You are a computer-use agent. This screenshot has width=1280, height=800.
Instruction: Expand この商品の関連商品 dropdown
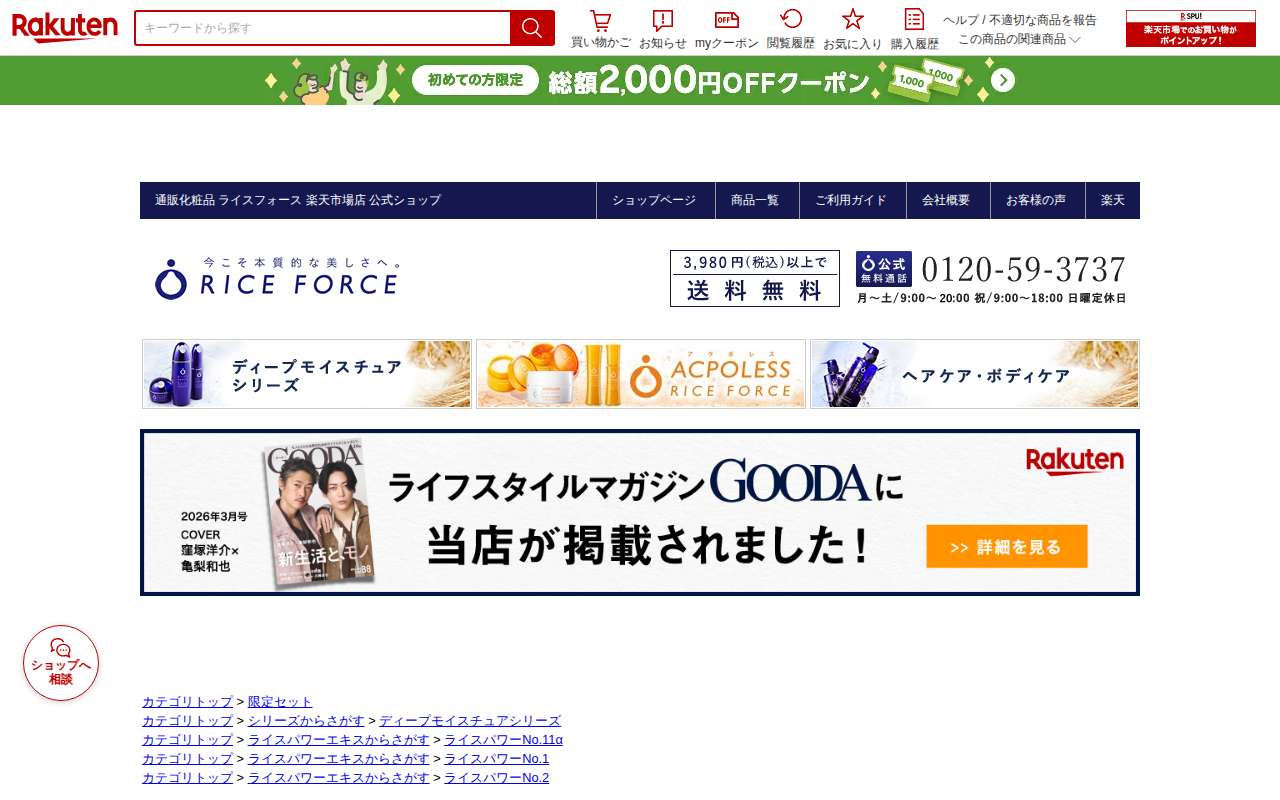[1020, 39]
